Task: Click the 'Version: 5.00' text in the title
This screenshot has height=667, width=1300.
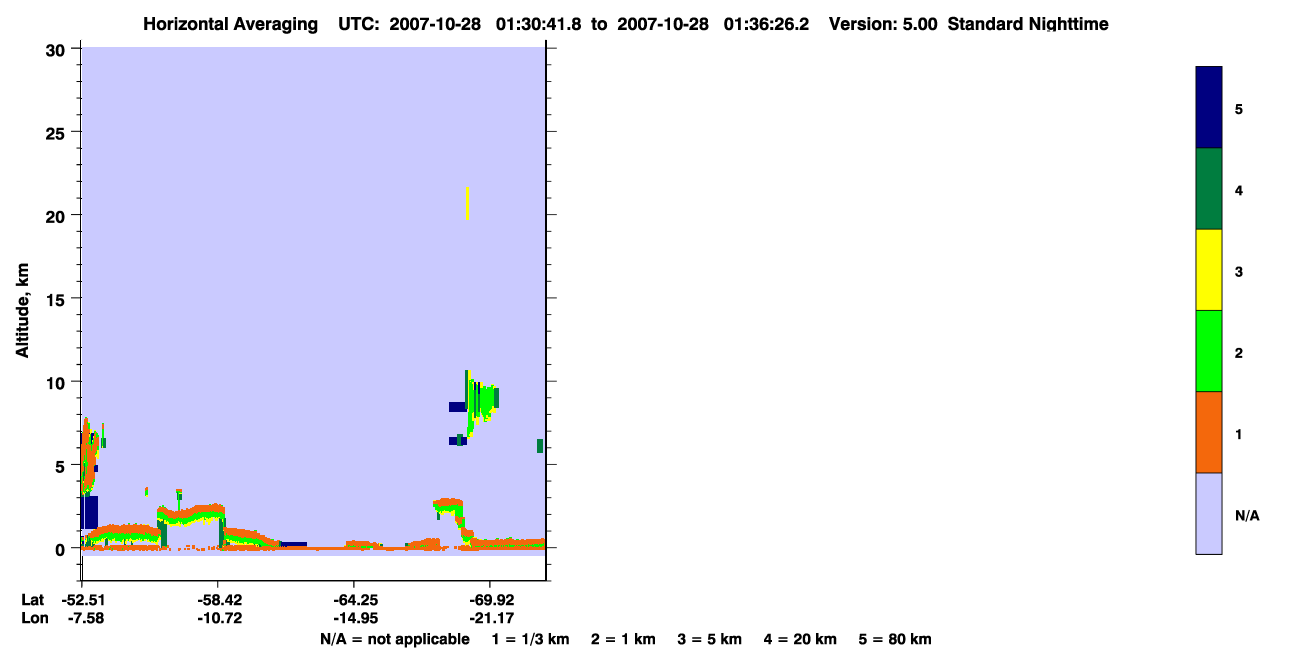Action: point(883,24)
